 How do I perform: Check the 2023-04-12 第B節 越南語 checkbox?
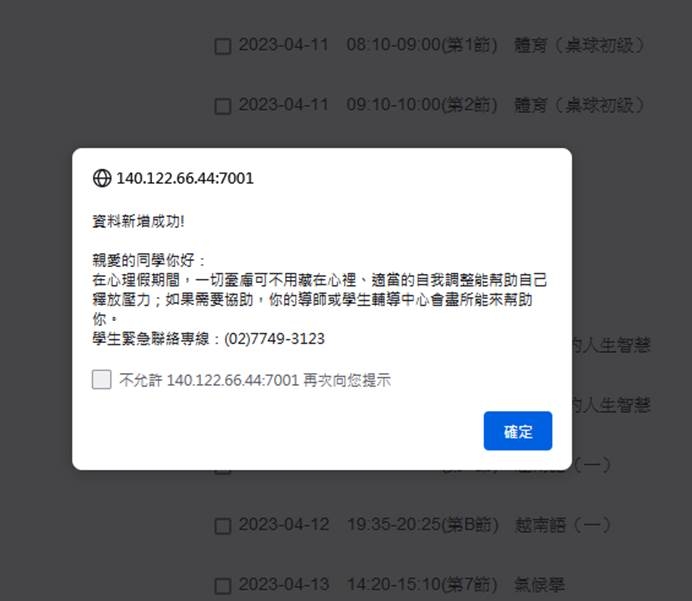click(222, 526)
